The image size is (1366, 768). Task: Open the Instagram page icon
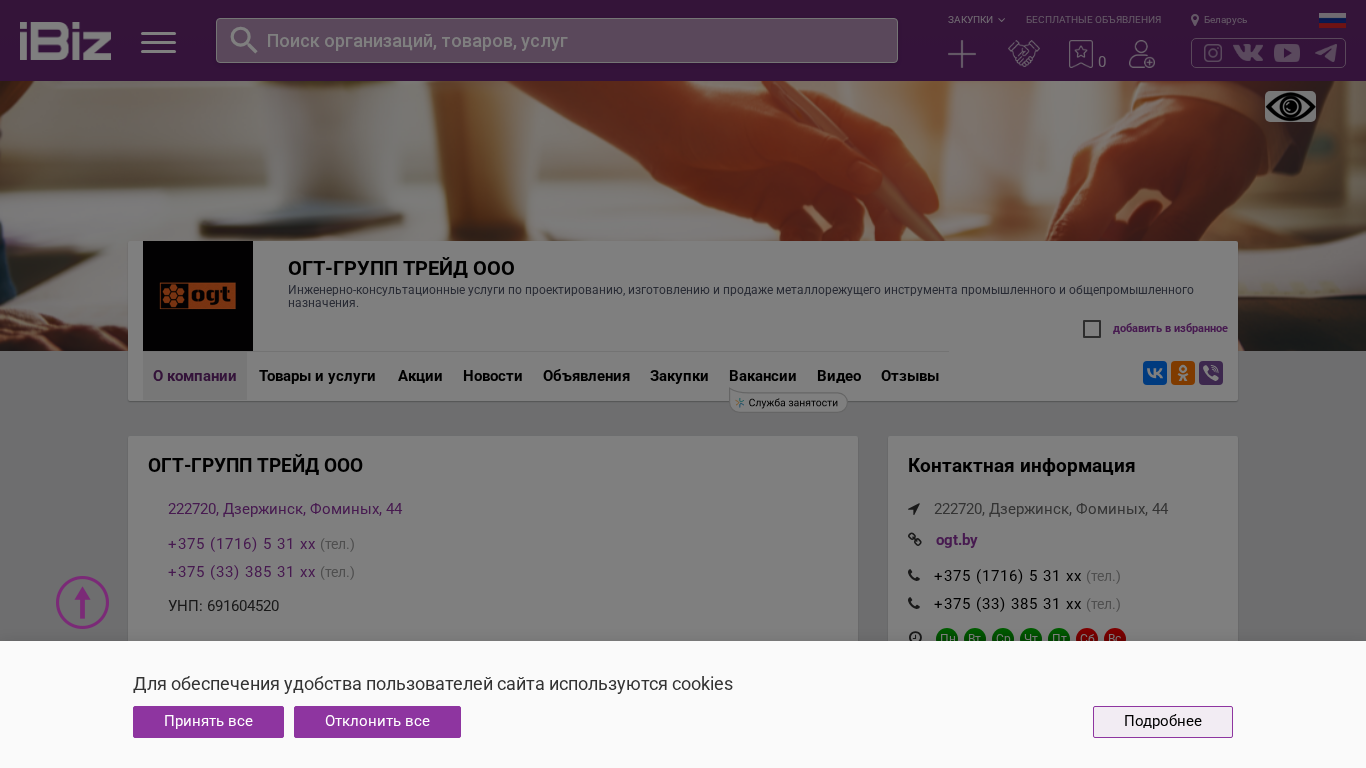(x=1213, y=53)
